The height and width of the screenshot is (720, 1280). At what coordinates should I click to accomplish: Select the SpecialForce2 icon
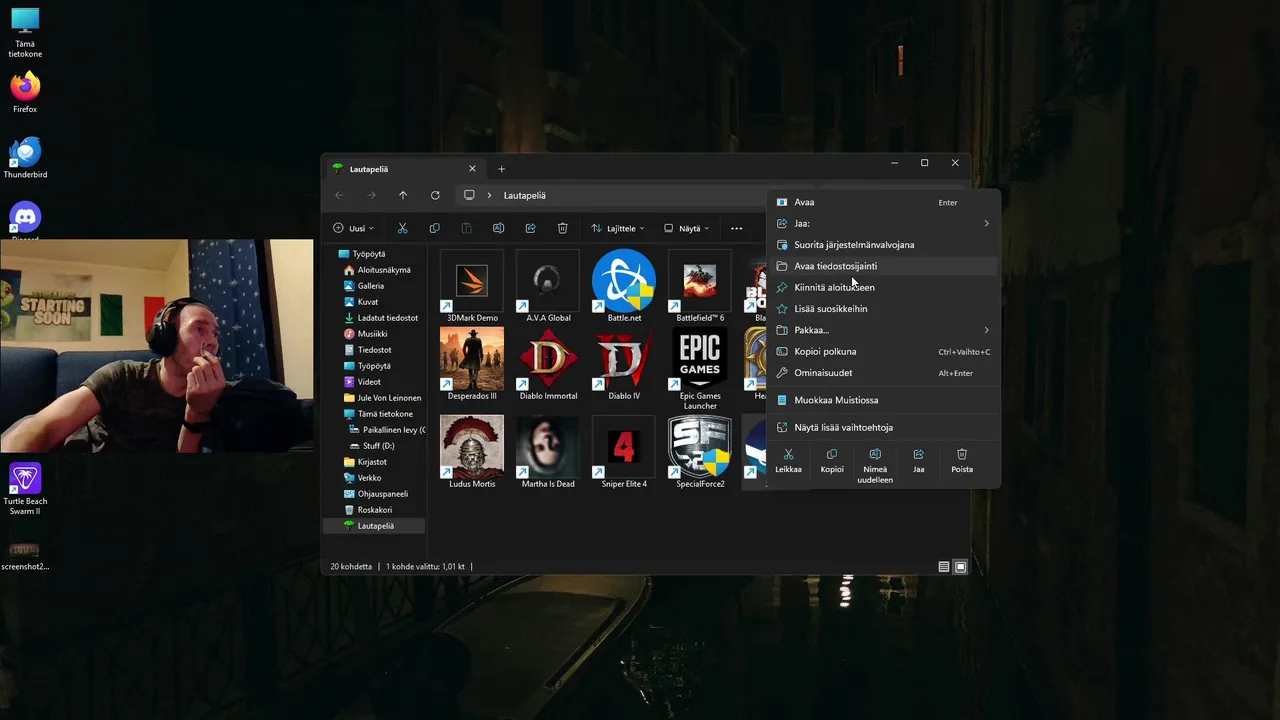(x=700, y=447)
